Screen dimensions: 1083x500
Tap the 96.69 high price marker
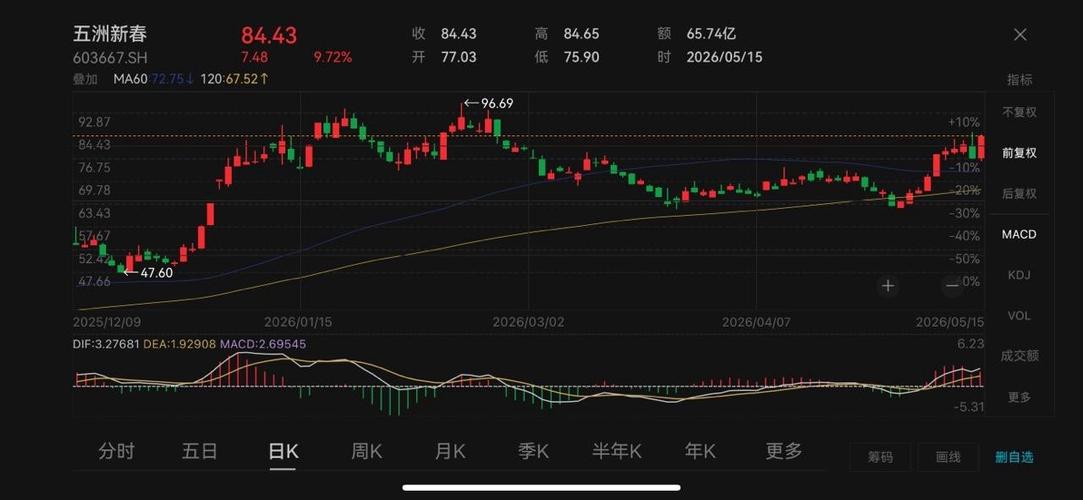[x=489, y=104]
